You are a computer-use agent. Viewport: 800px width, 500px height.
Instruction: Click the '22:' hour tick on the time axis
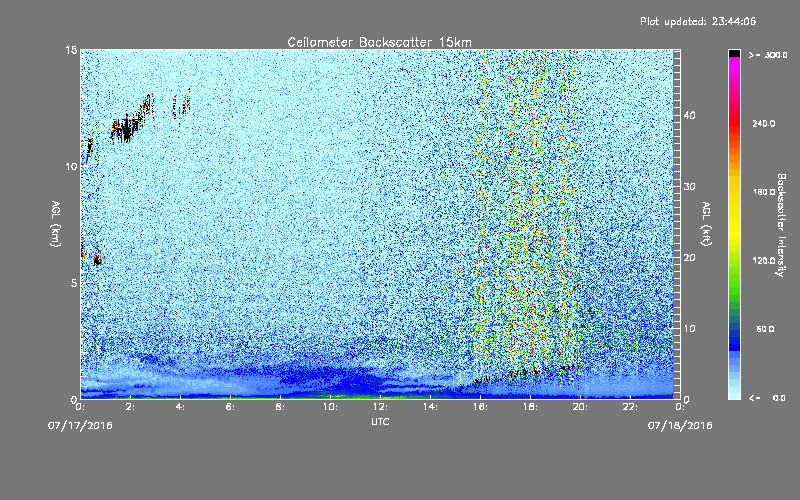coord(631,407)
